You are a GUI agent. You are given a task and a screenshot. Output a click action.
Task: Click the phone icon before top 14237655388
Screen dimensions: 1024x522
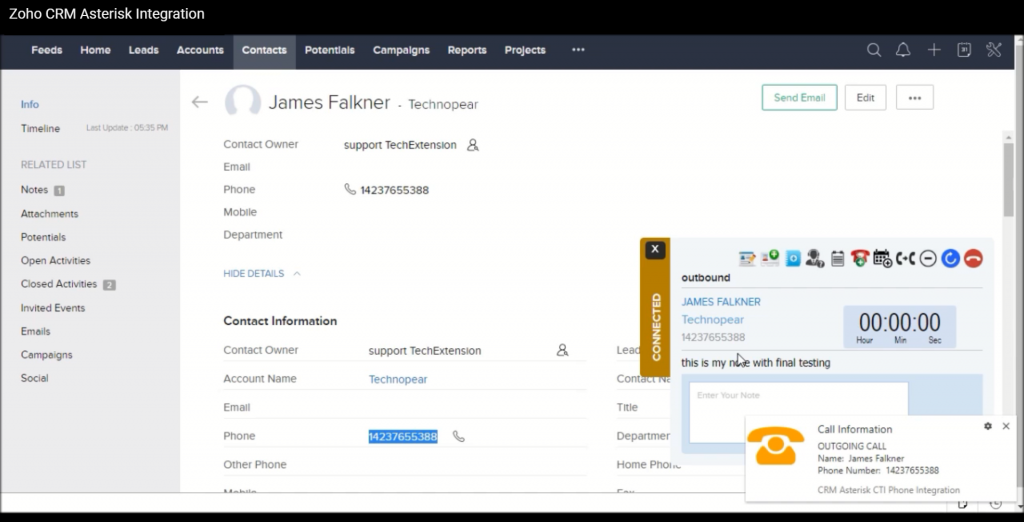point(350,189)
